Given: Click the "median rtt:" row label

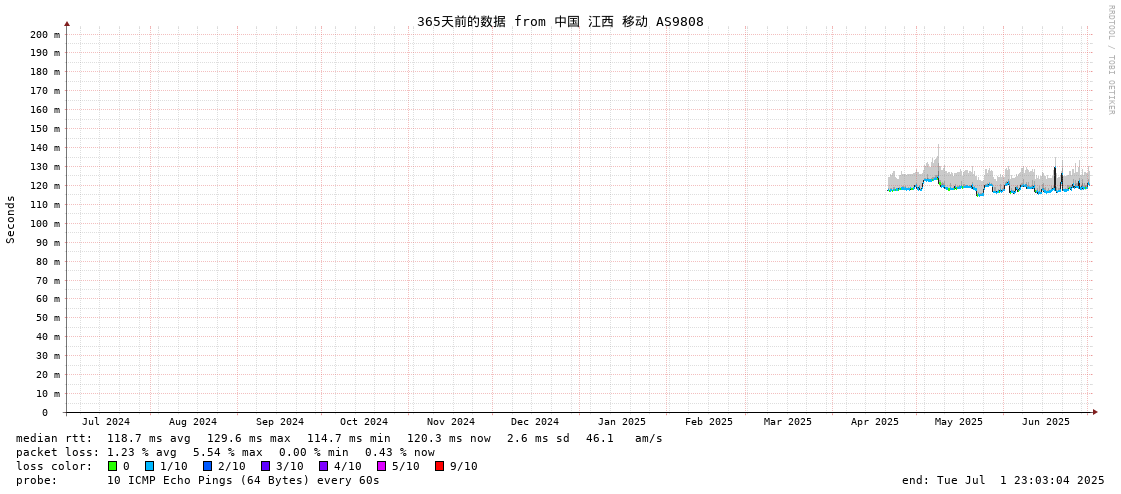Looking at the screenshot, I should [54, 438].
